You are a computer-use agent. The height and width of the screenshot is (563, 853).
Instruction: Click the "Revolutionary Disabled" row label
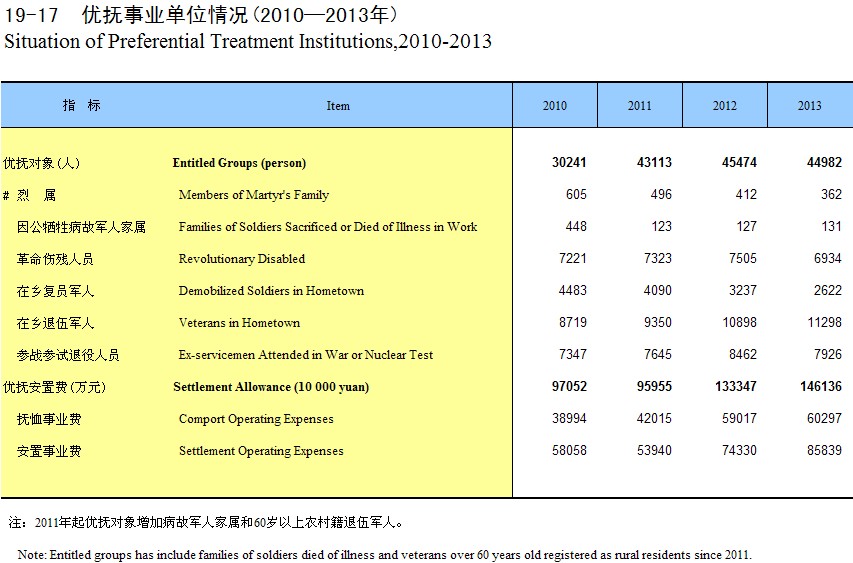[x=241, y=259]
